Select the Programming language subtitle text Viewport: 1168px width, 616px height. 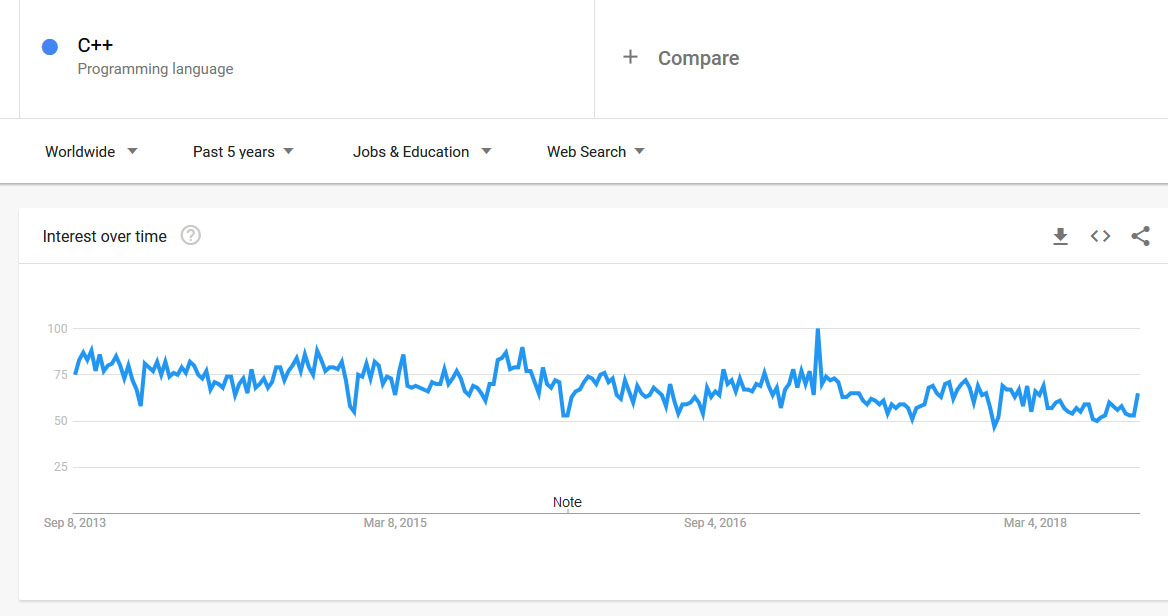pos(155,69)
